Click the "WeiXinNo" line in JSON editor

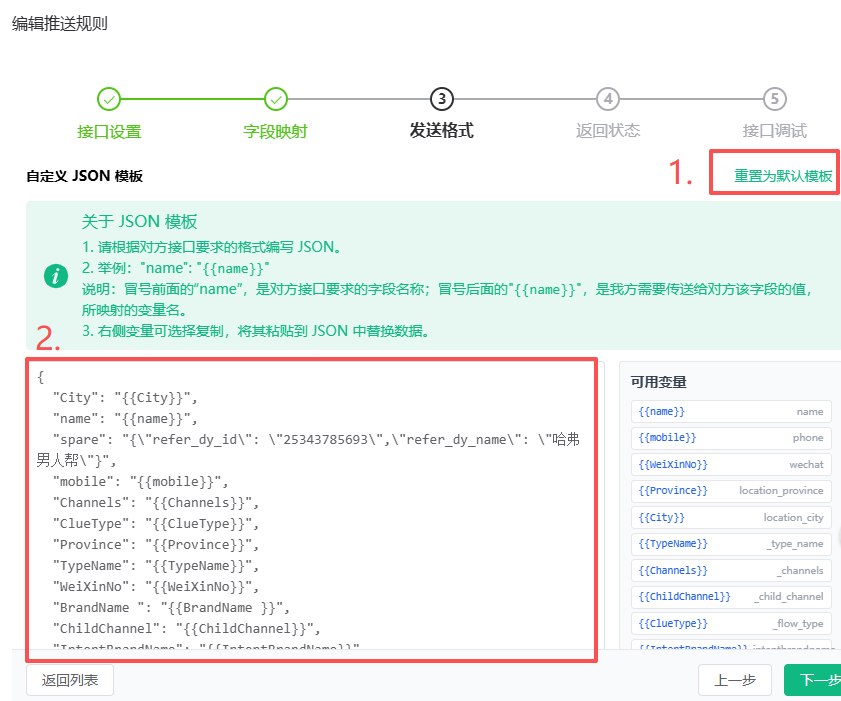(x=156, y=587)
